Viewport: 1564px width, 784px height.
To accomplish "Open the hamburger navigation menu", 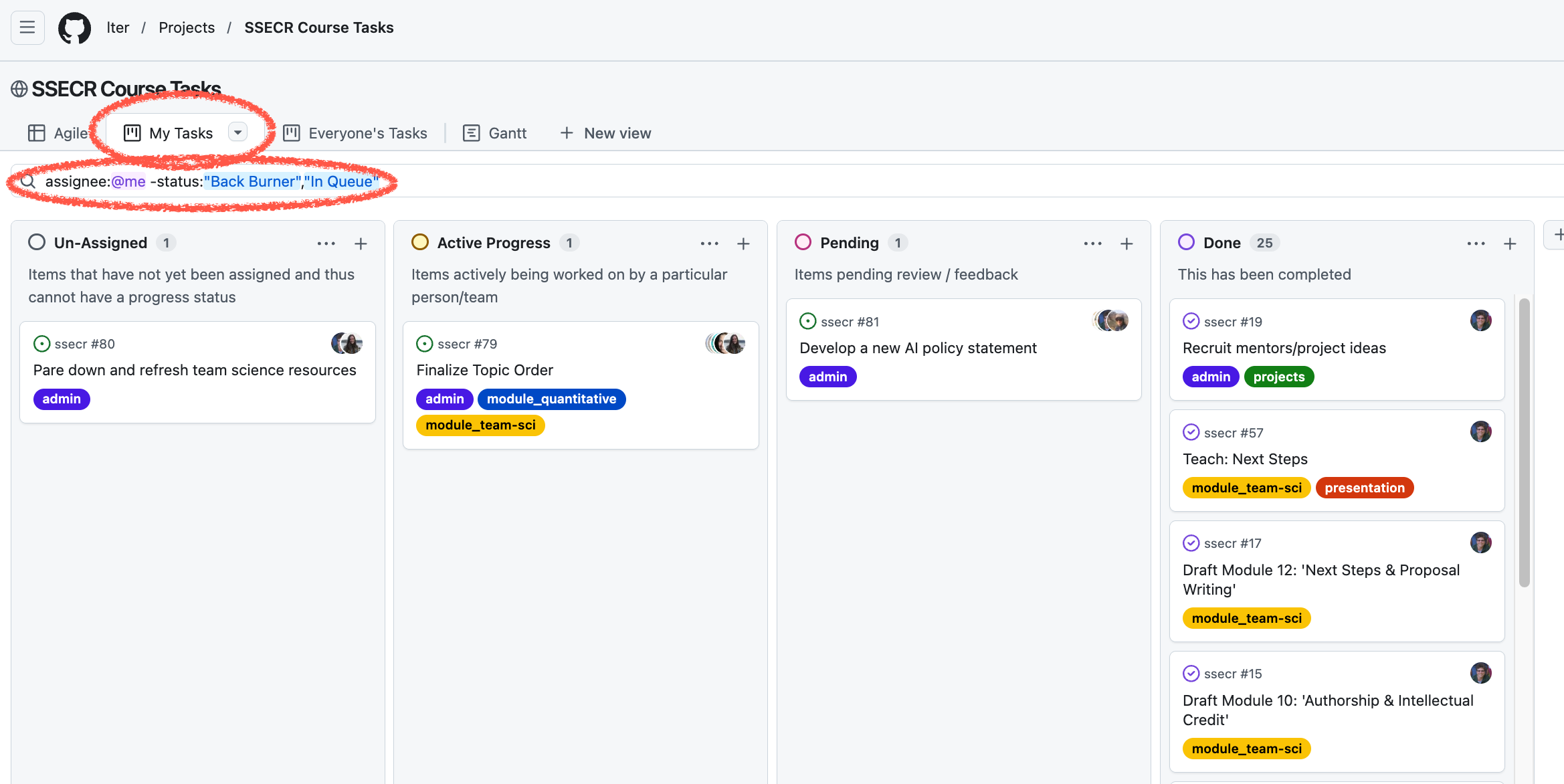I will tap(27, 27).
